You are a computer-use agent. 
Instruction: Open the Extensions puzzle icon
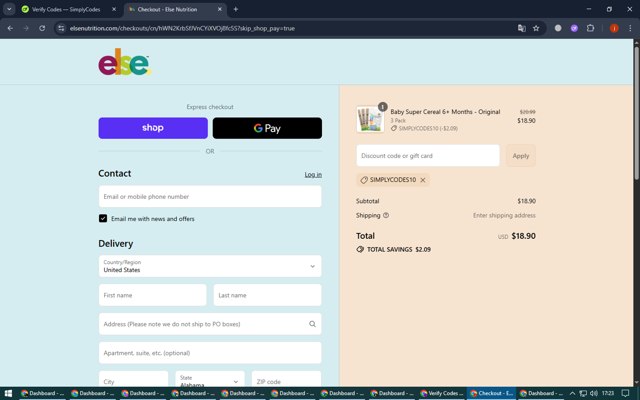tap(590, 28)
